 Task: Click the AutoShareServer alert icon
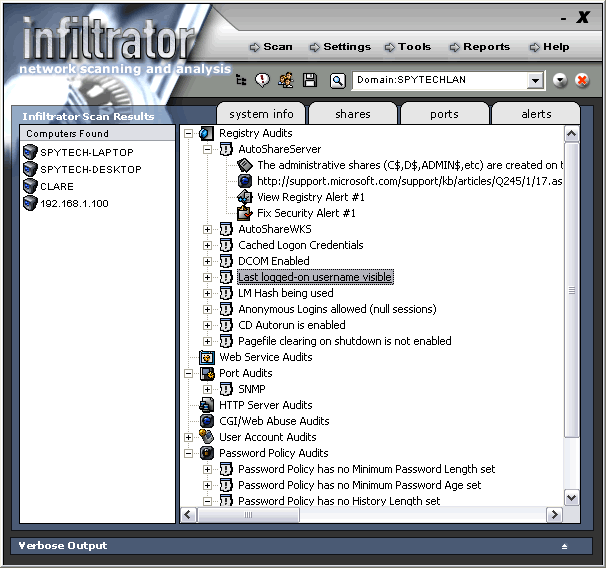click(226, 149)
